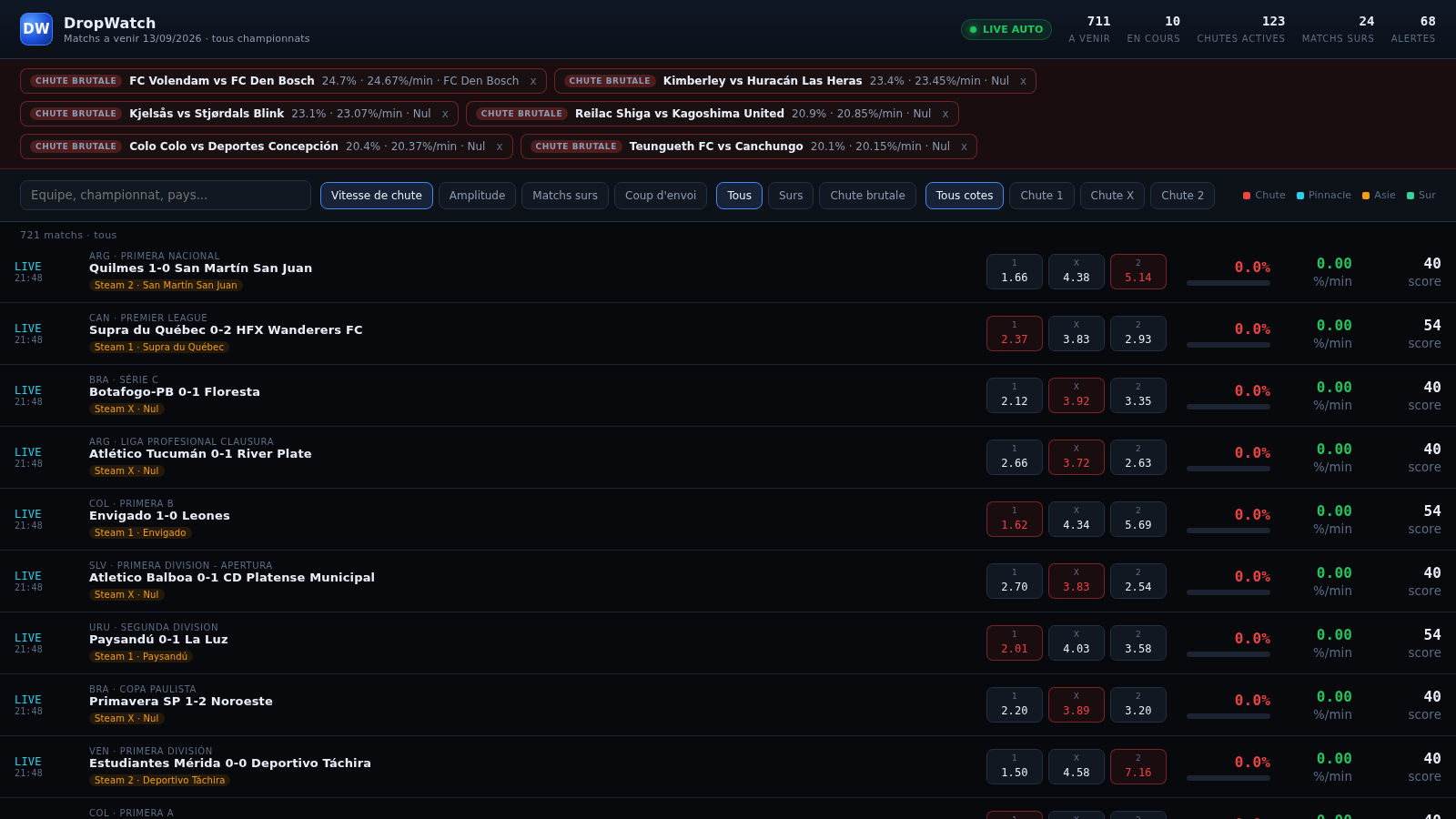Focus the Equipe, championnat, pays search field
This screenshot has width=1456, height=819.
(x=166, y=195)
